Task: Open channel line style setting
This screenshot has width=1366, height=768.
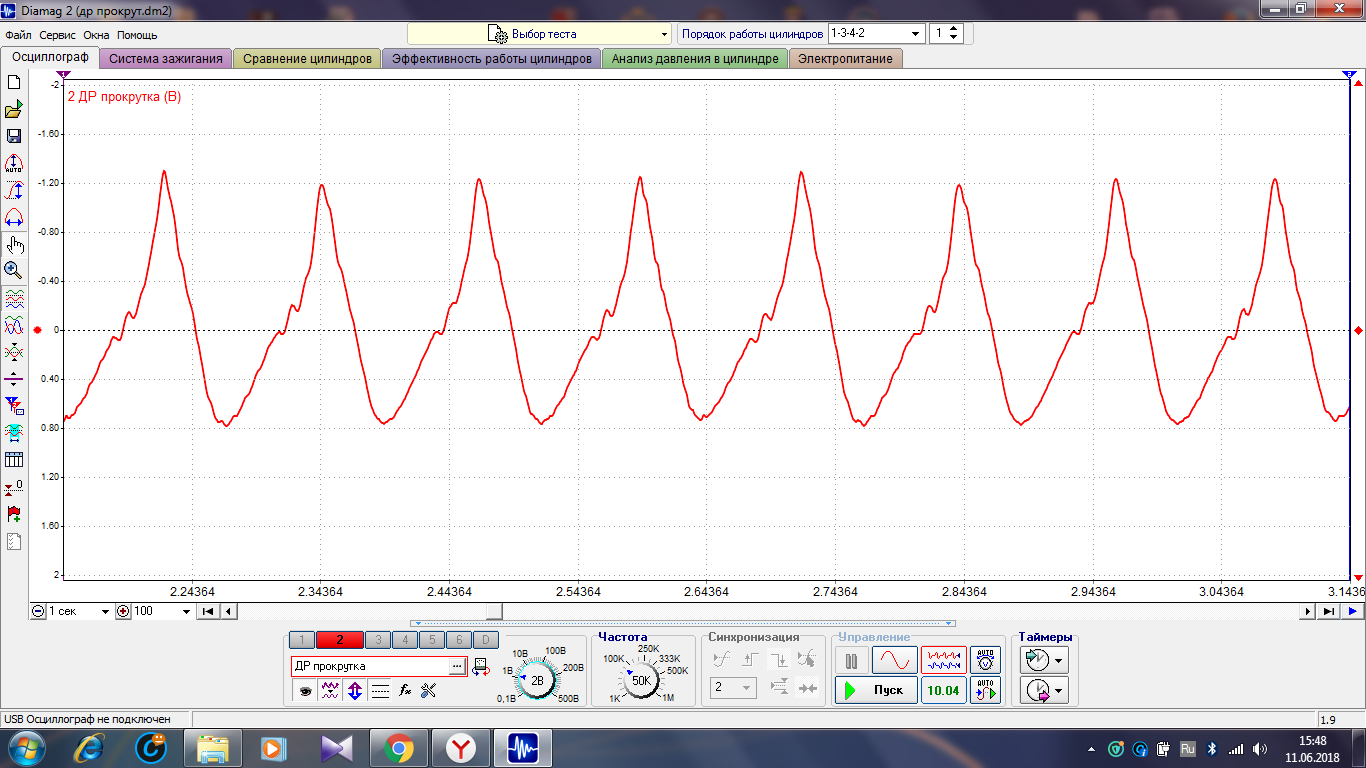Action: point(380,690)
